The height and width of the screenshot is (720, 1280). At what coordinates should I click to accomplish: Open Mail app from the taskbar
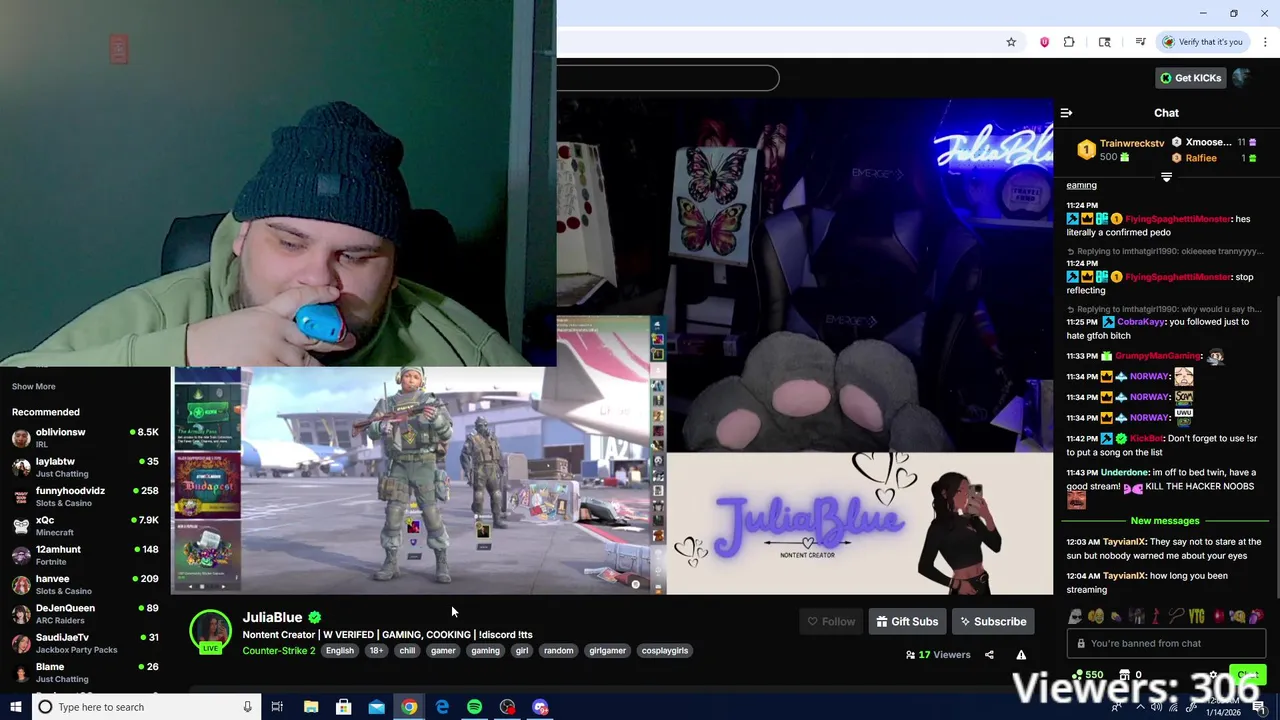[x=376, y=707]
